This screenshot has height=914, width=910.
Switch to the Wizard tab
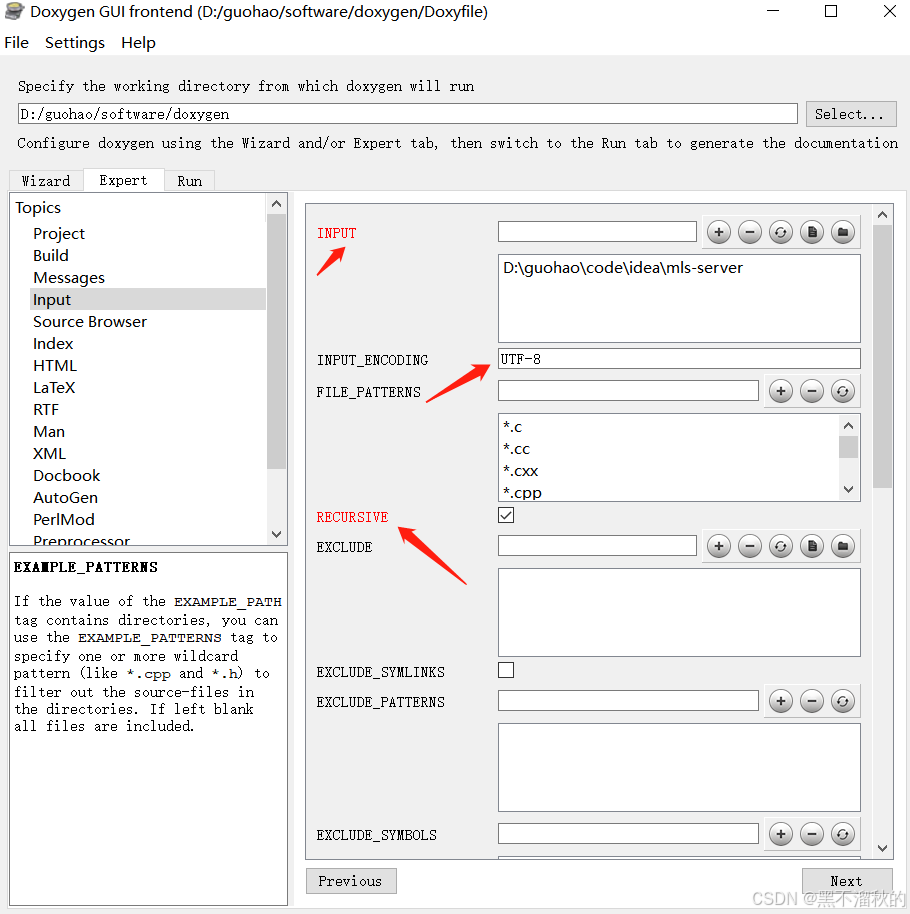click(x=46, y=181)
